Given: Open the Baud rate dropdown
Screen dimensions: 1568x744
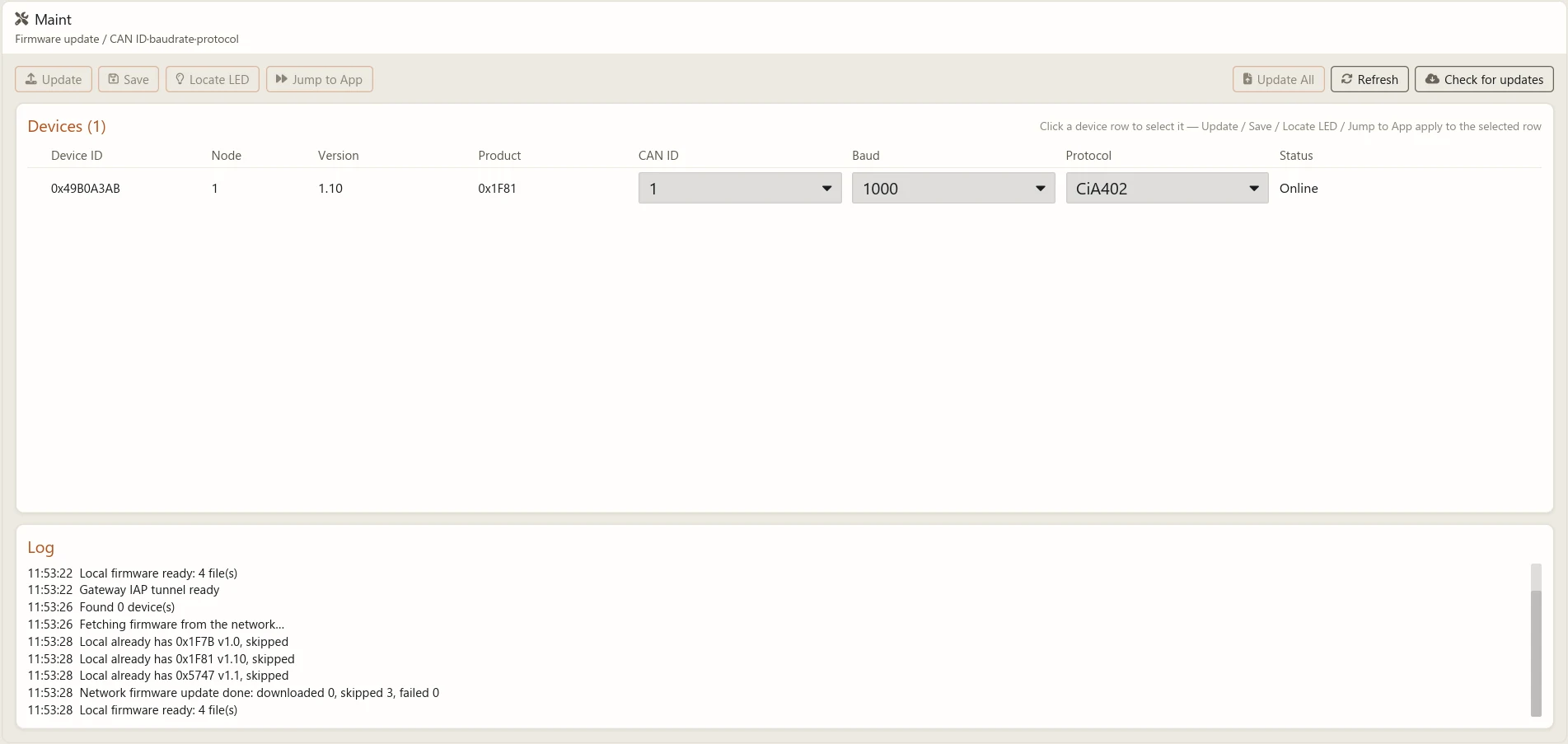Looking at the screenshot, I should coord(953,188).
